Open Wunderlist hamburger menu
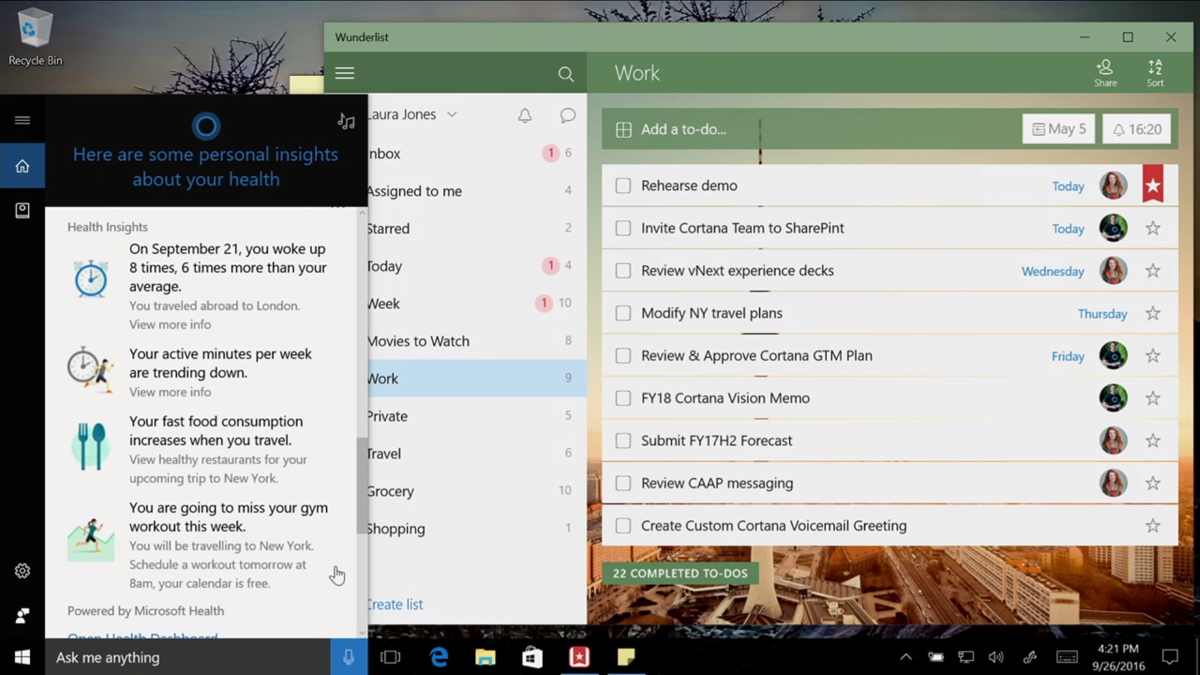Viewport: 1200px width, 675px height. [x=345, y=73]
